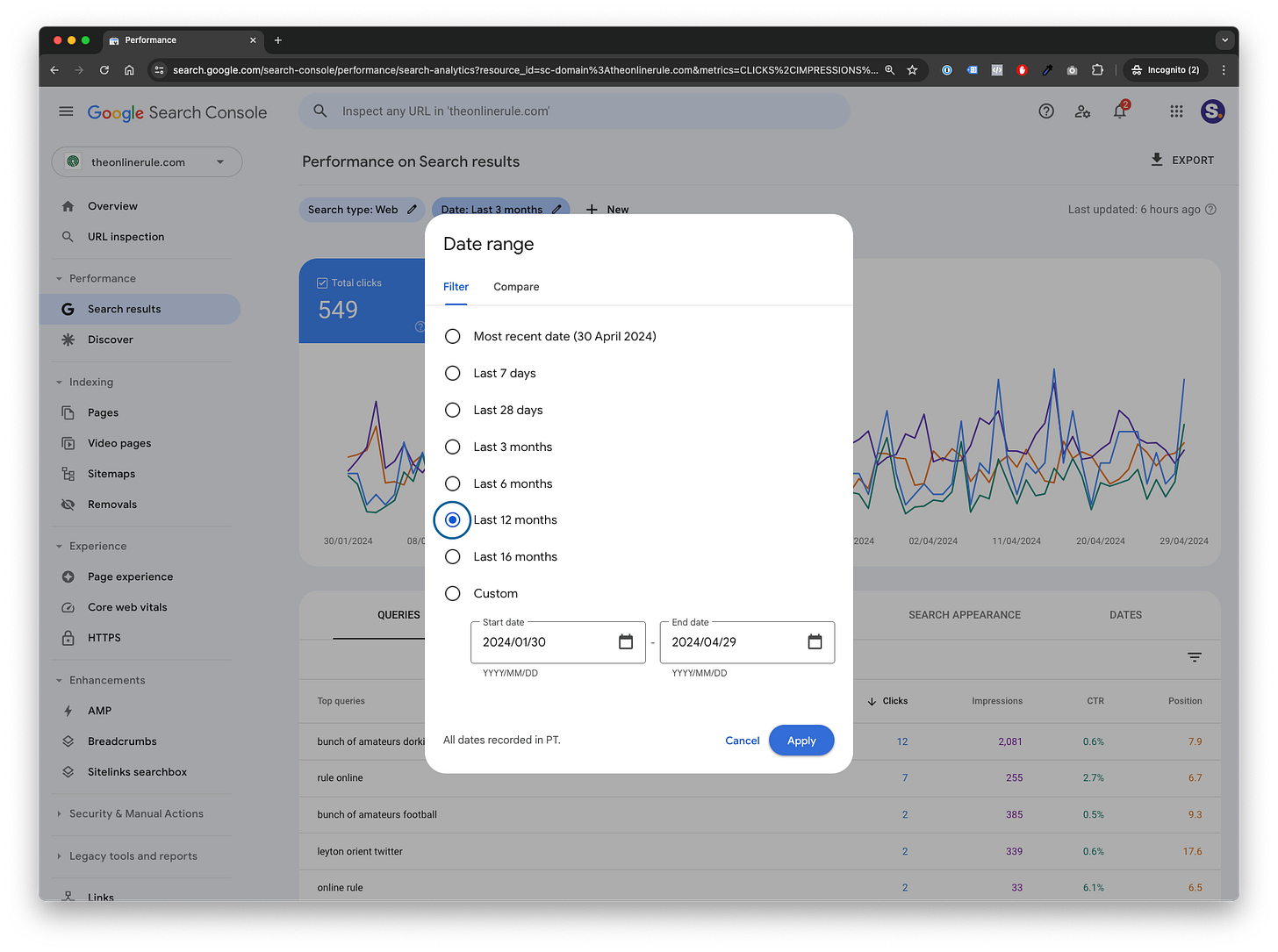Screen dimensions: 1278x952
Task: Open the users and permissions settings icon
Action: pos(1083,111)
